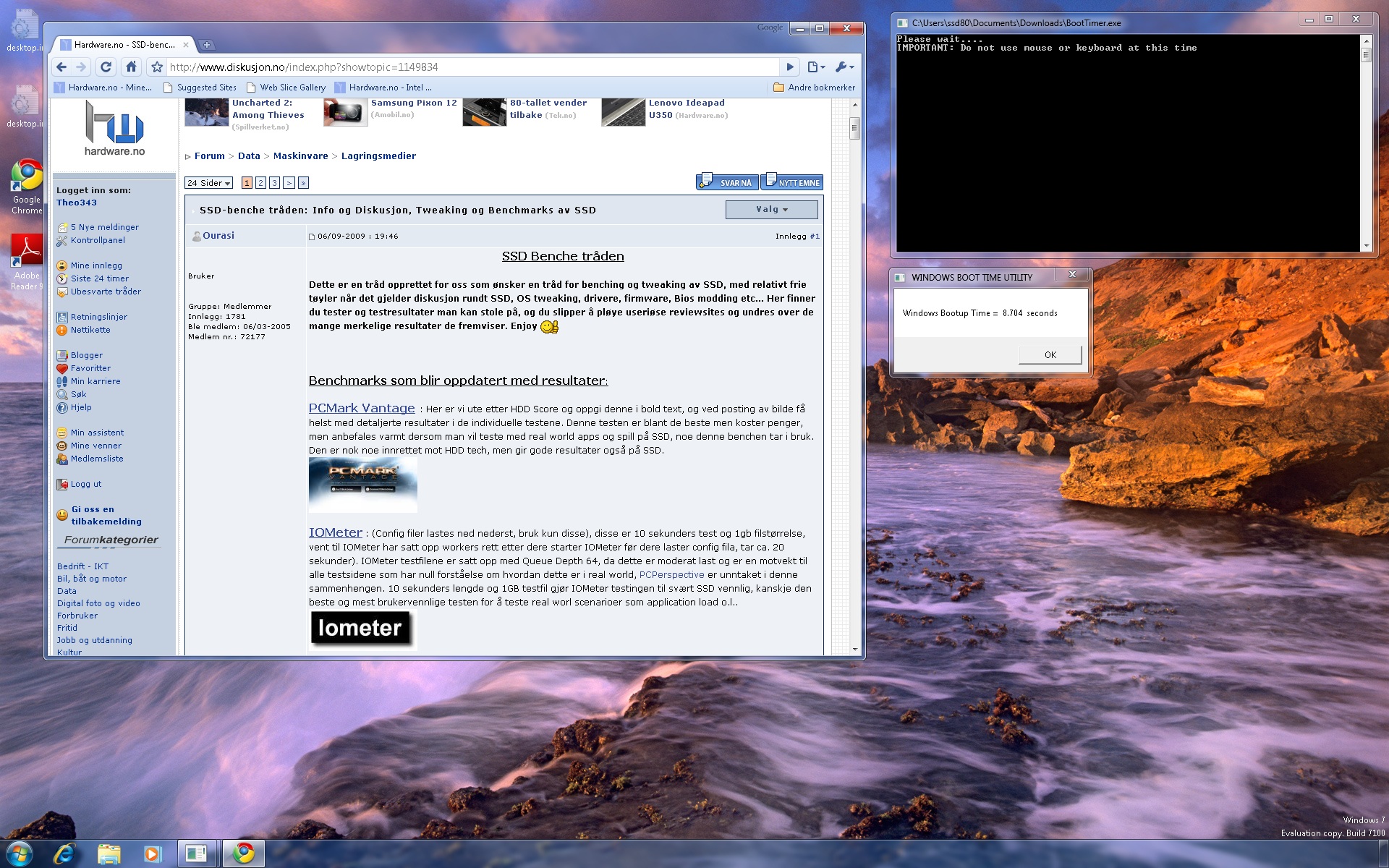This screenshot has width=1389, height=868.
Task: Click the Forum breadcrumb link
Action: coord(209,156)
